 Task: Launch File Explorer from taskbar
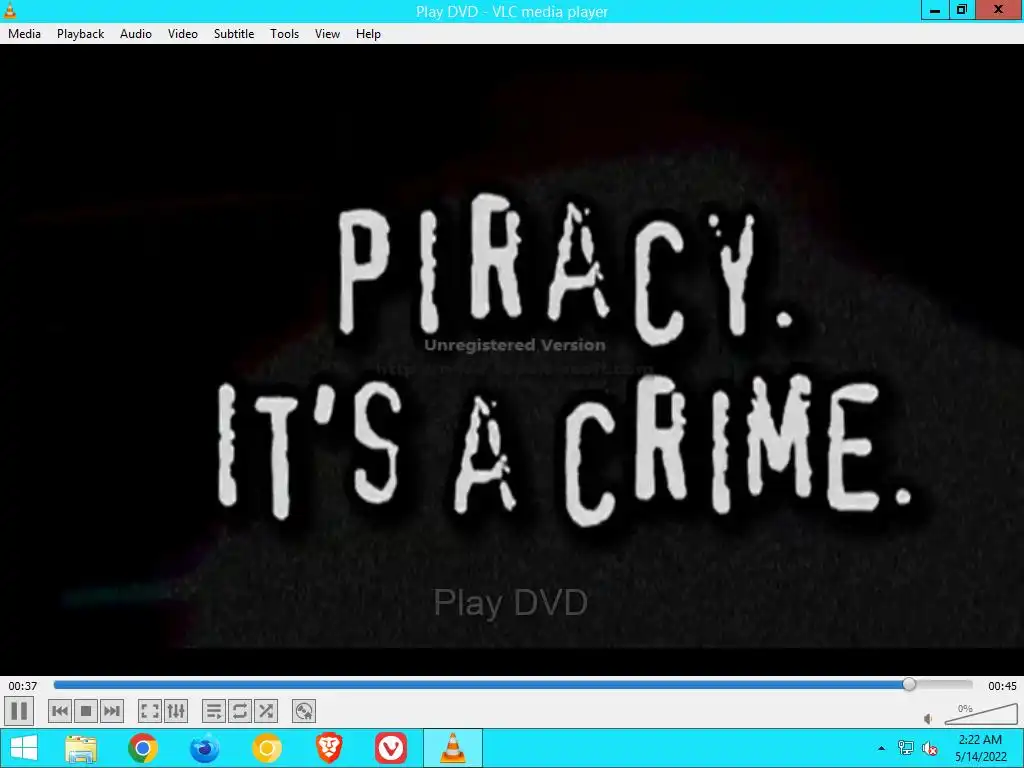click(x=81, y=748)
